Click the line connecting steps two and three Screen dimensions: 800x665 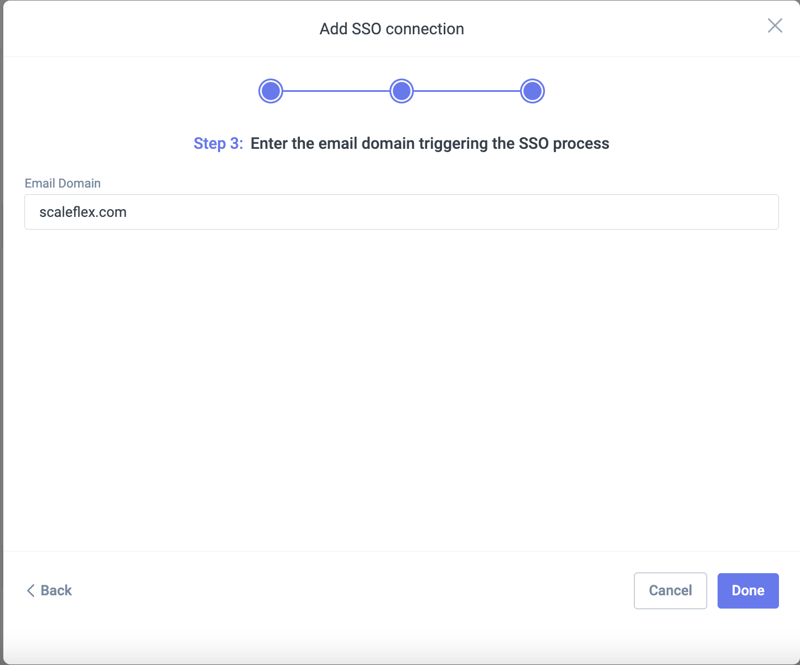(x=467, y=91)
